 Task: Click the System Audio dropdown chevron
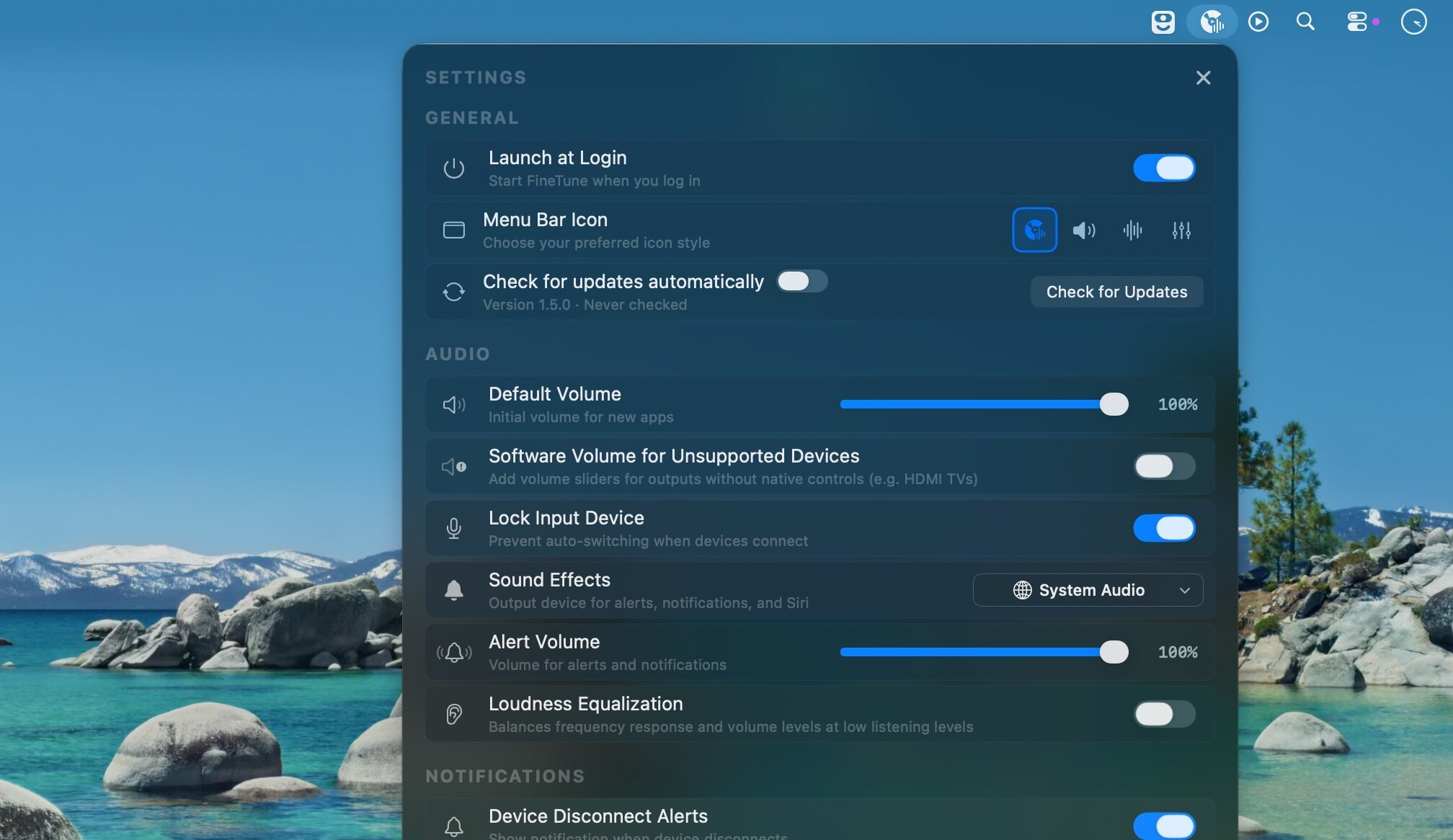click(x=1184, y=591)
